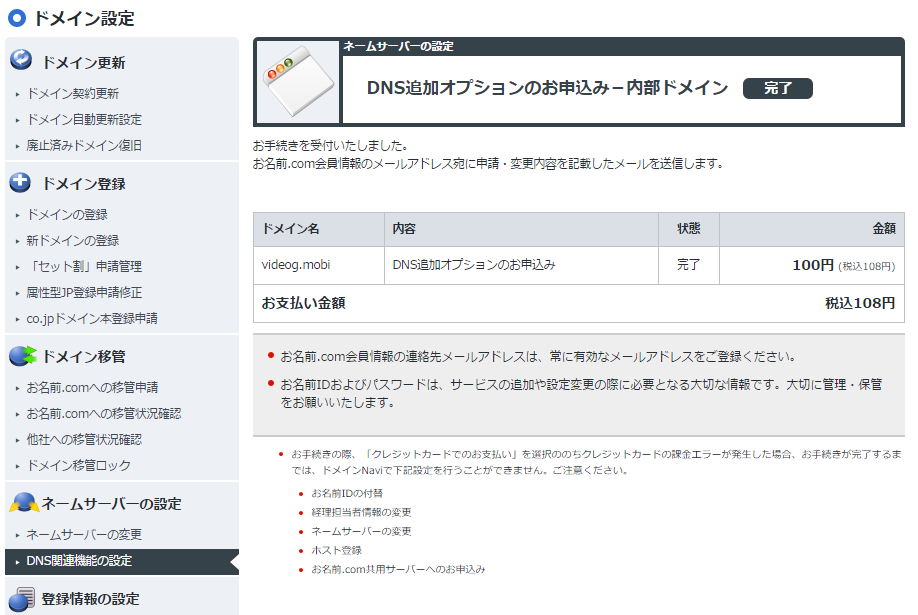Open 新ドメインの登録 link
The width and height of the screenshot is (918, 615).
[x=72, y=241]
